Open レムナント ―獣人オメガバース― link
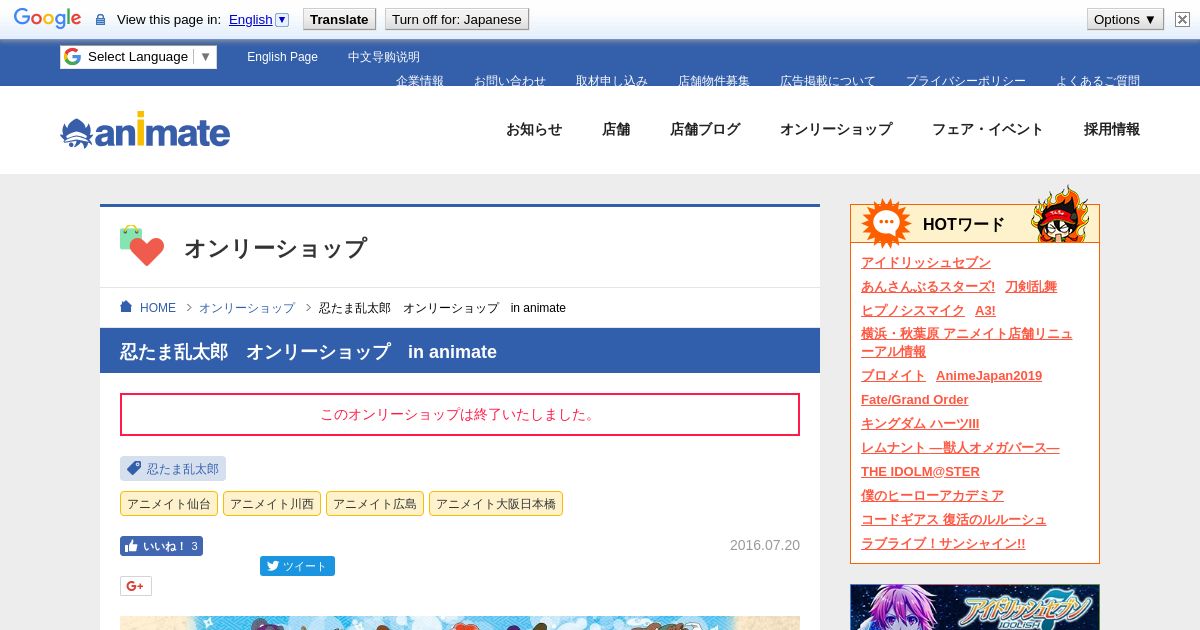Screen dimensions: 1200x630 (960, 447)
